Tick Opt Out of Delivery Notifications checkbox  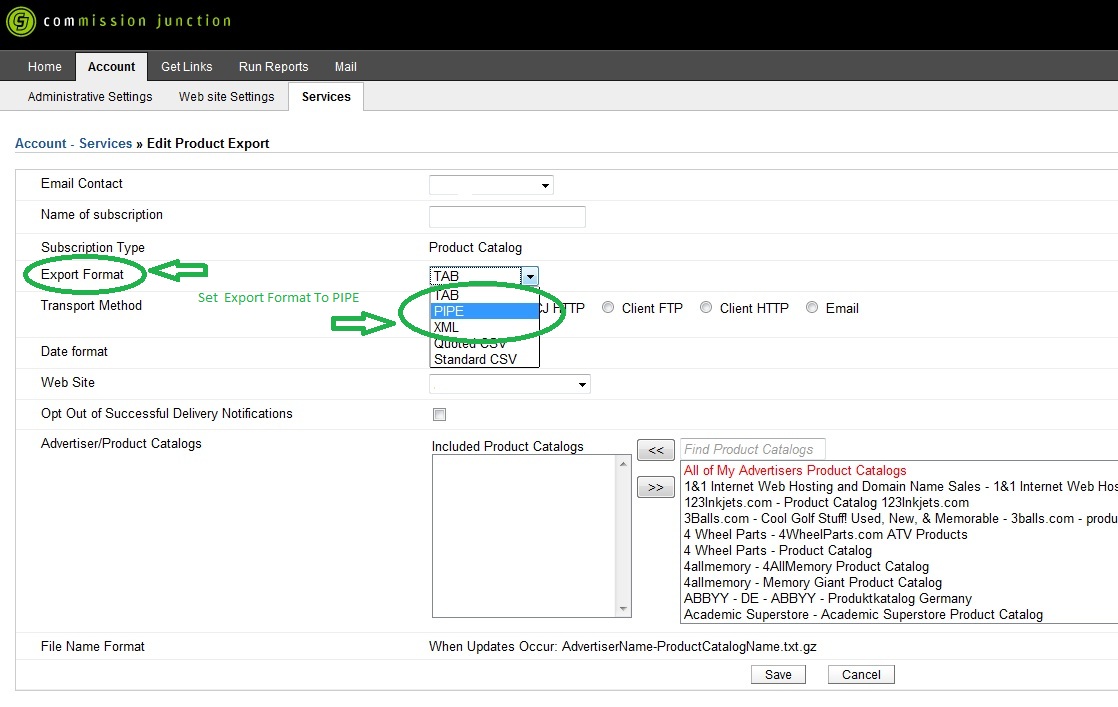[x=439, y=414]
